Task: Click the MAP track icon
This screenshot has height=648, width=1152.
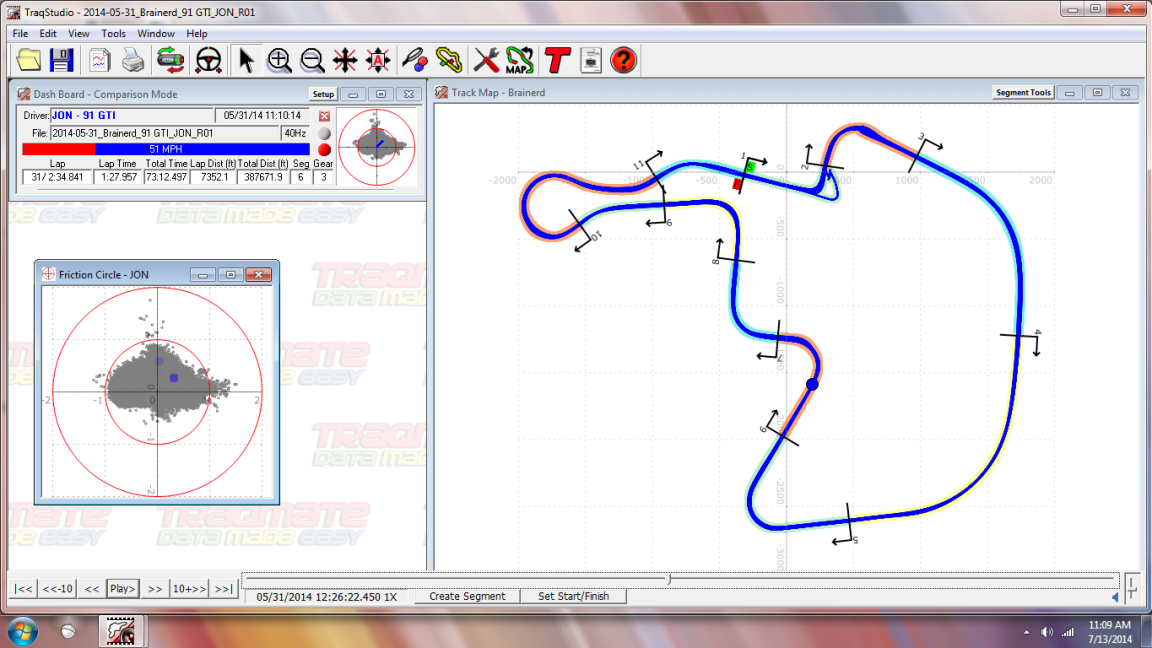Action: 519,60
